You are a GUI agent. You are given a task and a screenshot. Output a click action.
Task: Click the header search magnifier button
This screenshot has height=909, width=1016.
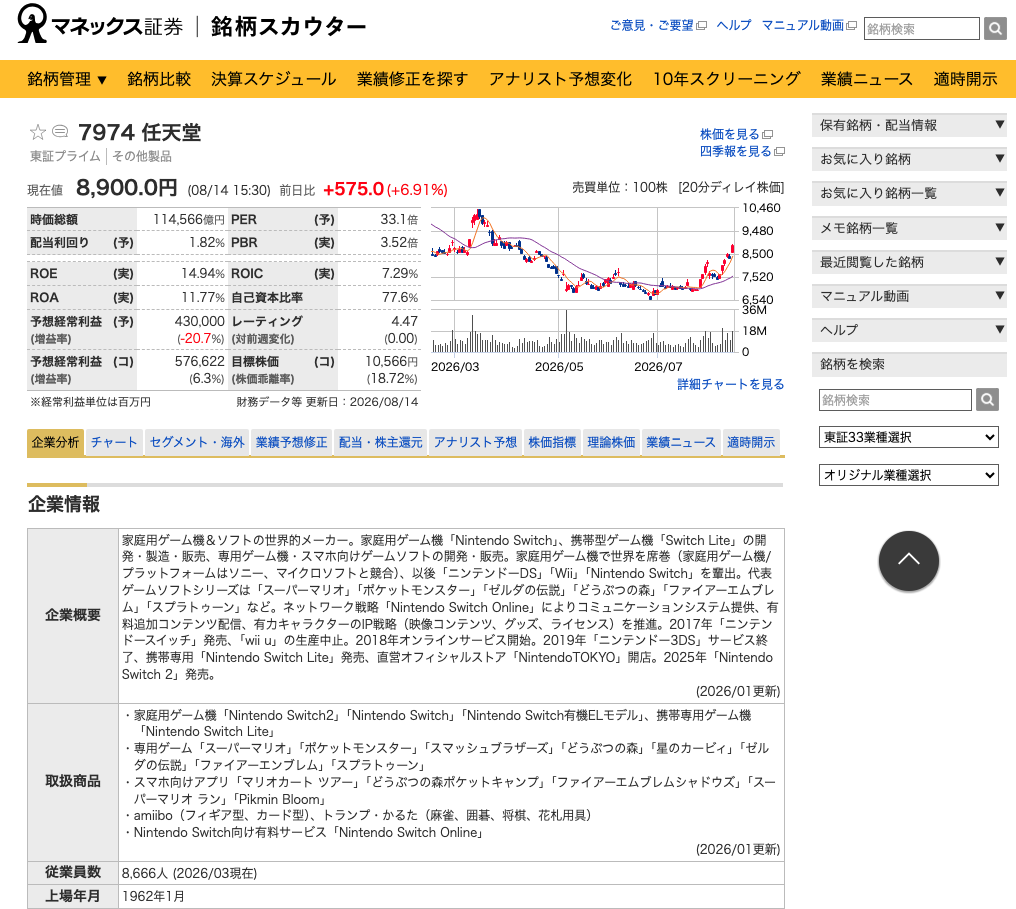[995, 29]
